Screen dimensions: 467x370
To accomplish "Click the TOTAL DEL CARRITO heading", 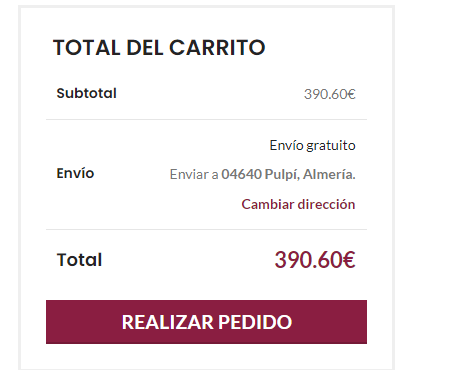I will point(159,47).
